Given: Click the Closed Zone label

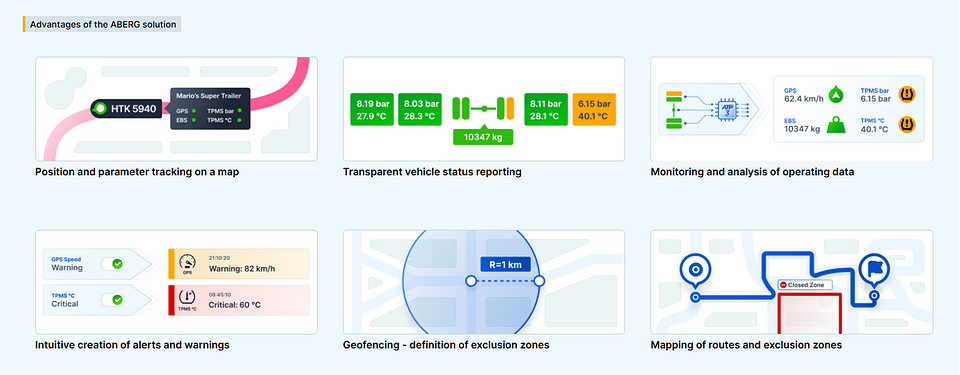Looking at the screenshot, I should point(805,285).
